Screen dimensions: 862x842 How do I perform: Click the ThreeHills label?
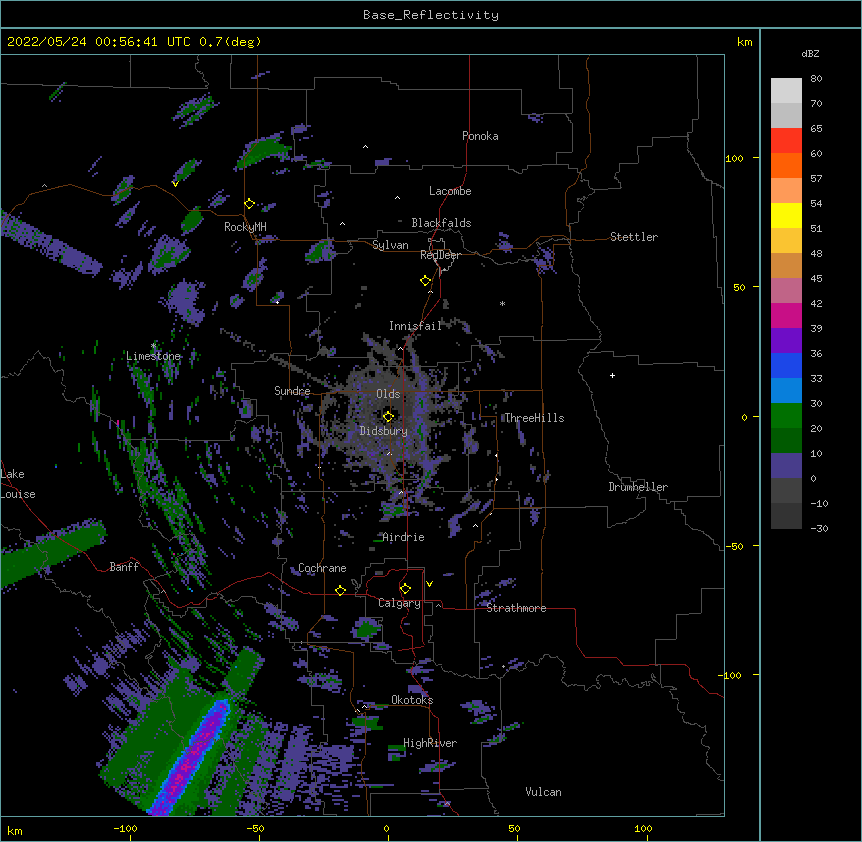pyautogui.click(x=534, y=418)
